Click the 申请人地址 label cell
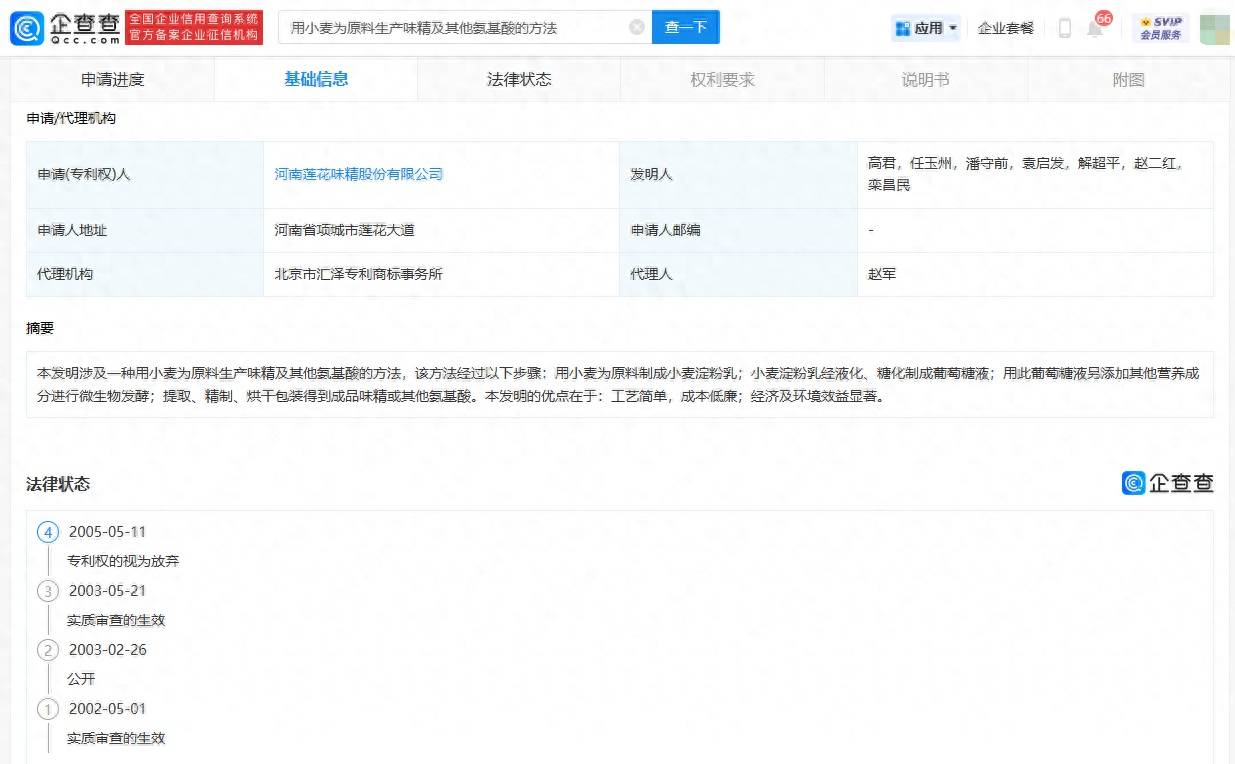The height and width of the screenshot is (764, 1235). [145, 230]
